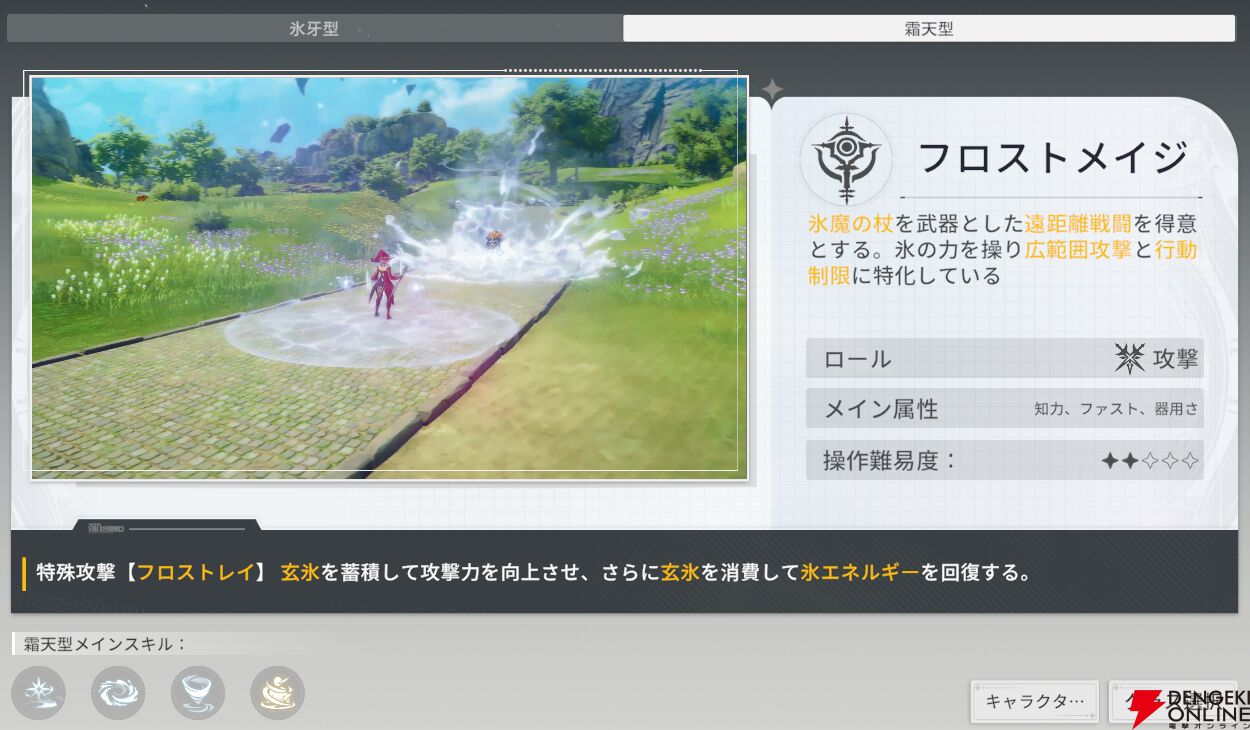Click the ロール row
Screen dimensions: 1250x730
1004,359
